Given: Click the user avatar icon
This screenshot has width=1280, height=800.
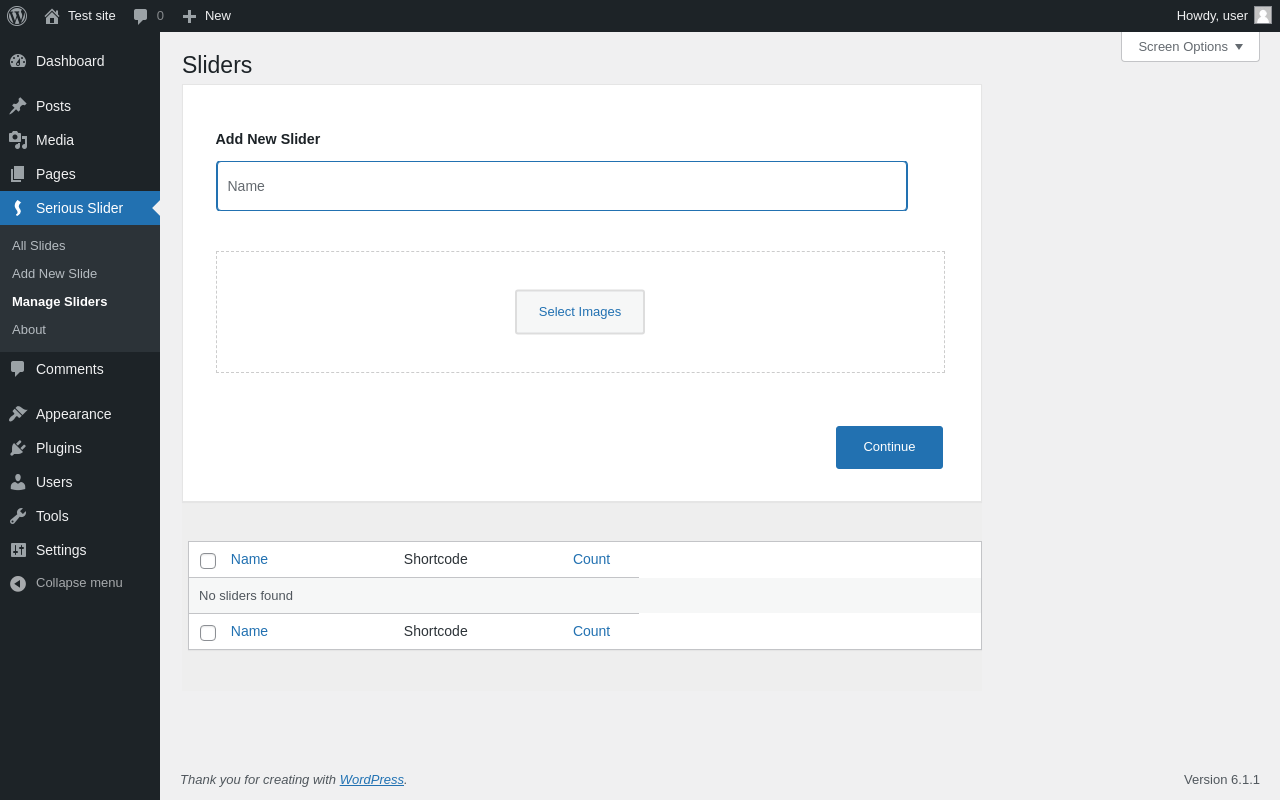Looking at the screenshot, I should click(x=1263, y=15).
